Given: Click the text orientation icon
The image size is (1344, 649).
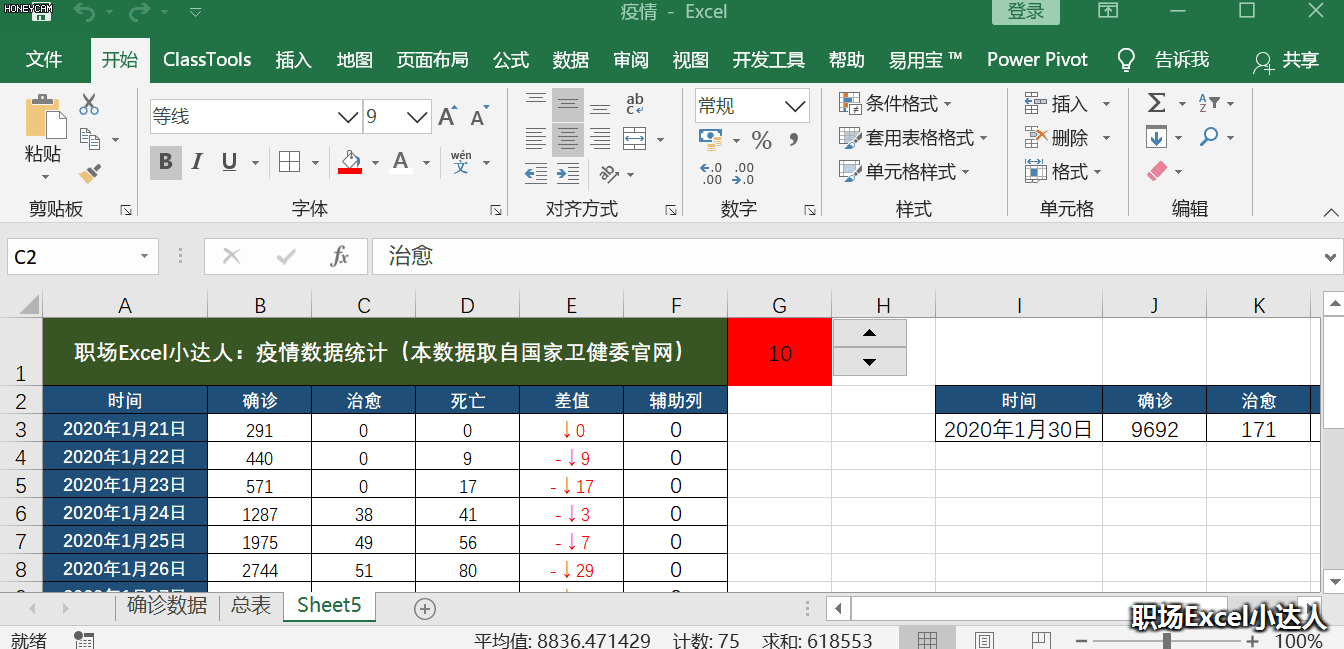Looking at the screenshot, I should point(608,174).
